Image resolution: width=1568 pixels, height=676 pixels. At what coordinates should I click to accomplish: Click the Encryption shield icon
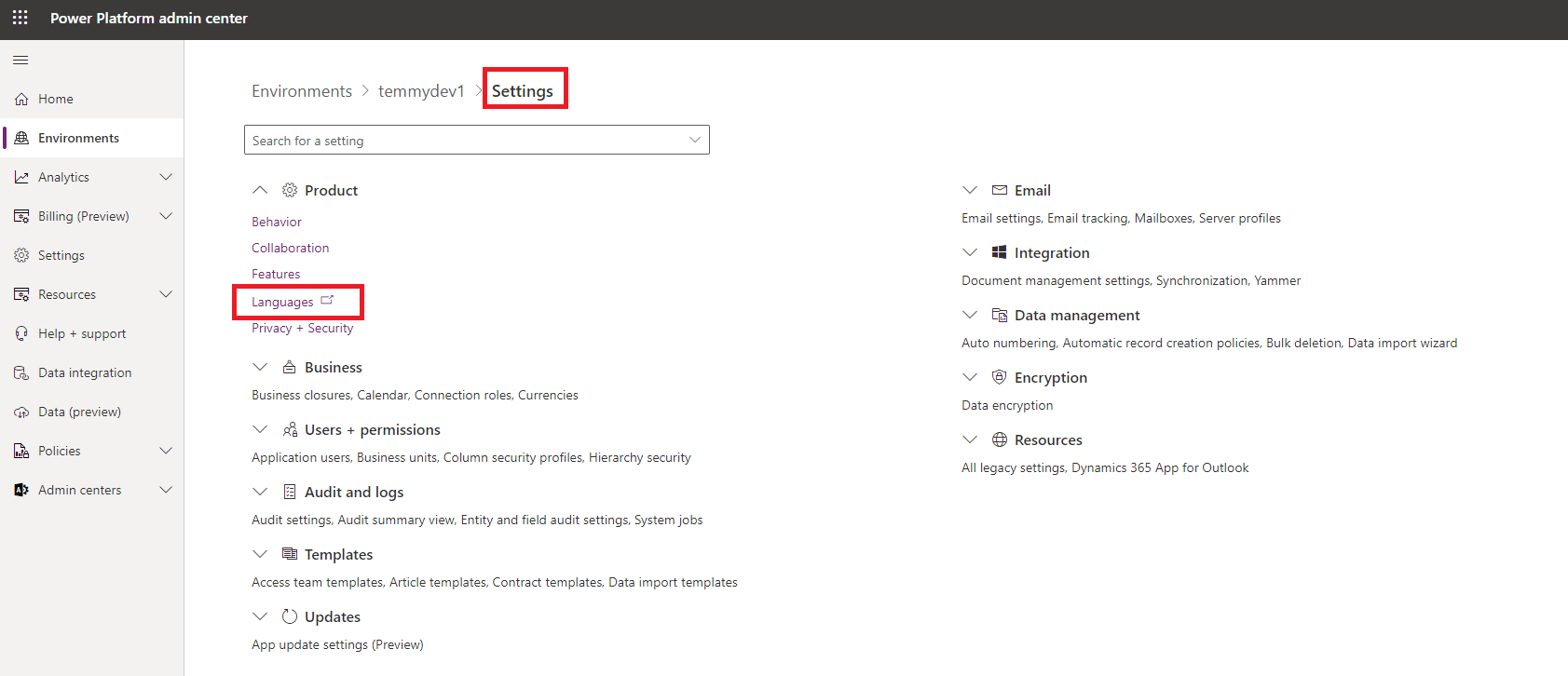pyautogui.click(x=1000, y=377)
